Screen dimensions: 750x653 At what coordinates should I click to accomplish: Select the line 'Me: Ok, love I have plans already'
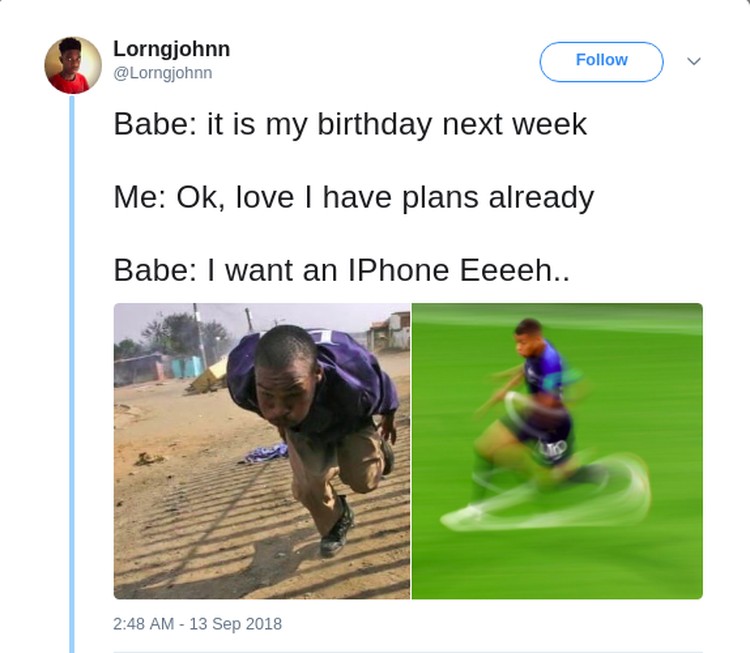pos(353,198)
